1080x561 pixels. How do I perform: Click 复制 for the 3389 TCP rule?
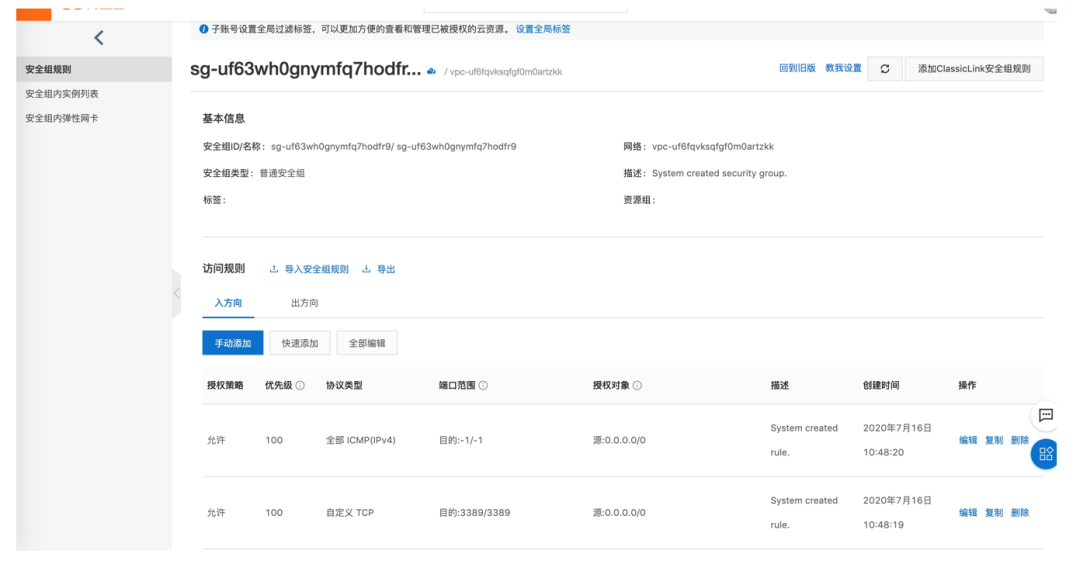click(994, 513)
